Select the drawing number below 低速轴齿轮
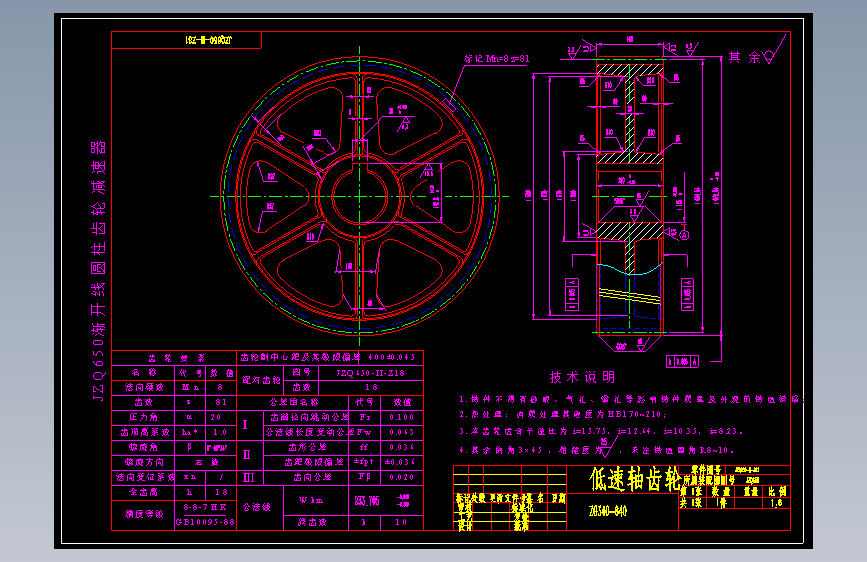 [608, 511]
